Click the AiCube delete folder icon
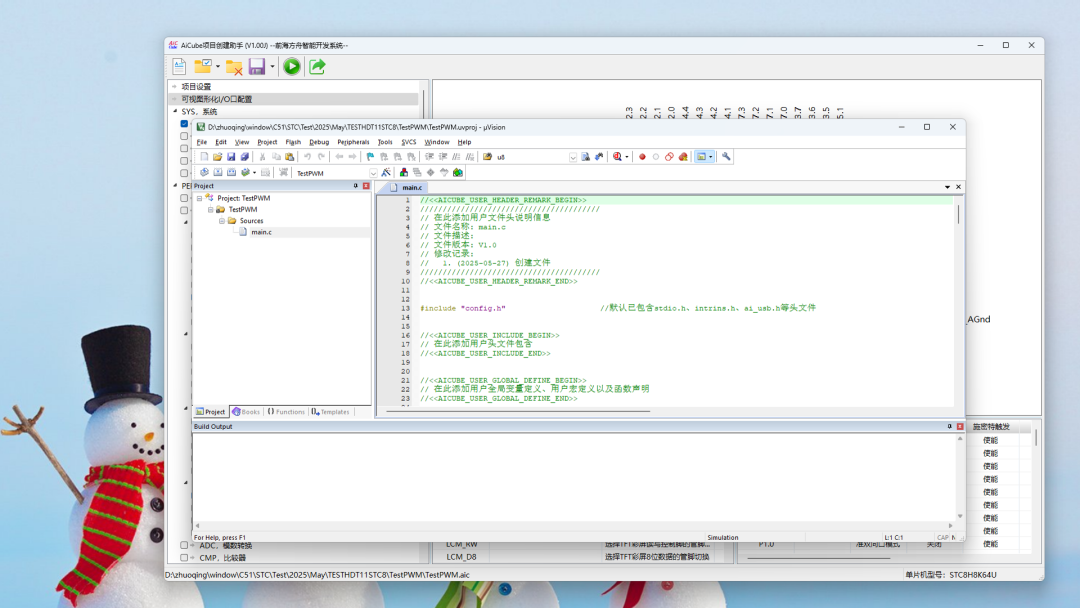1080x608 pixels. click(x=234, y=67)
